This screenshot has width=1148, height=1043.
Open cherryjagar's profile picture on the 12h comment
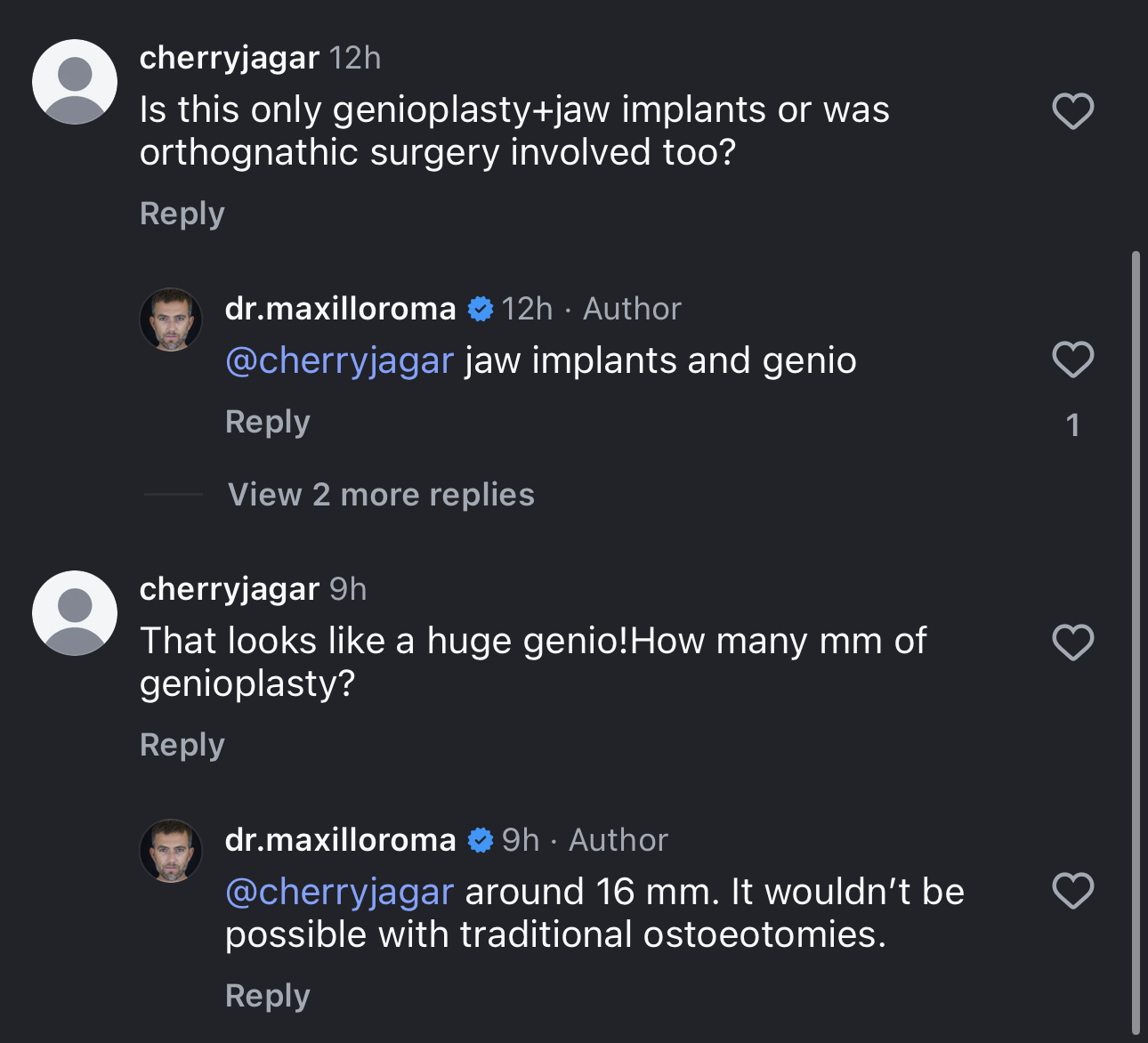point(75,82)
